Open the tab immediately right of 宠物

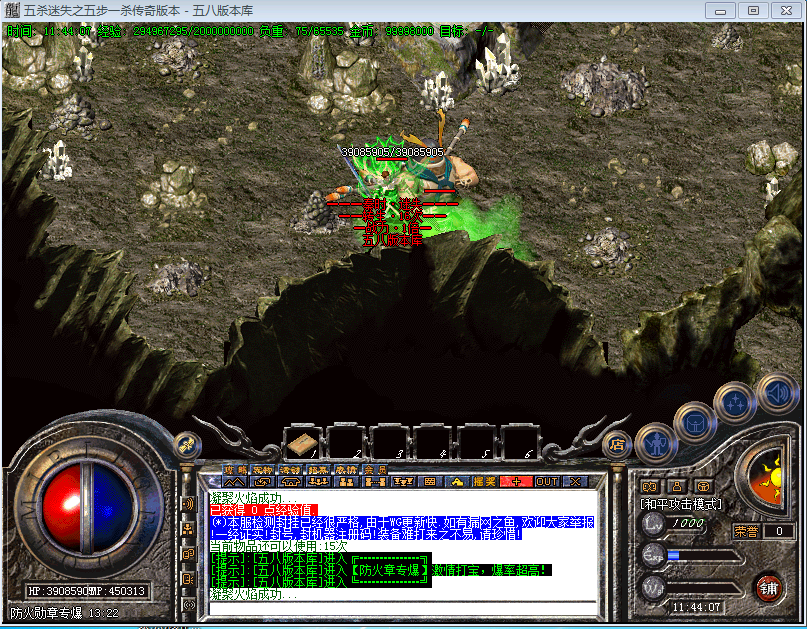pos(291,469)
